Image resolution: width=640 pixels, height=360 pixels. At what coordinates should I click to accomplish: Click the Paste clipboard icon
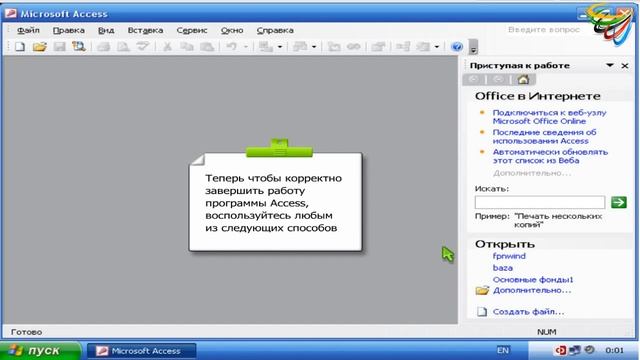pos(207,47)
